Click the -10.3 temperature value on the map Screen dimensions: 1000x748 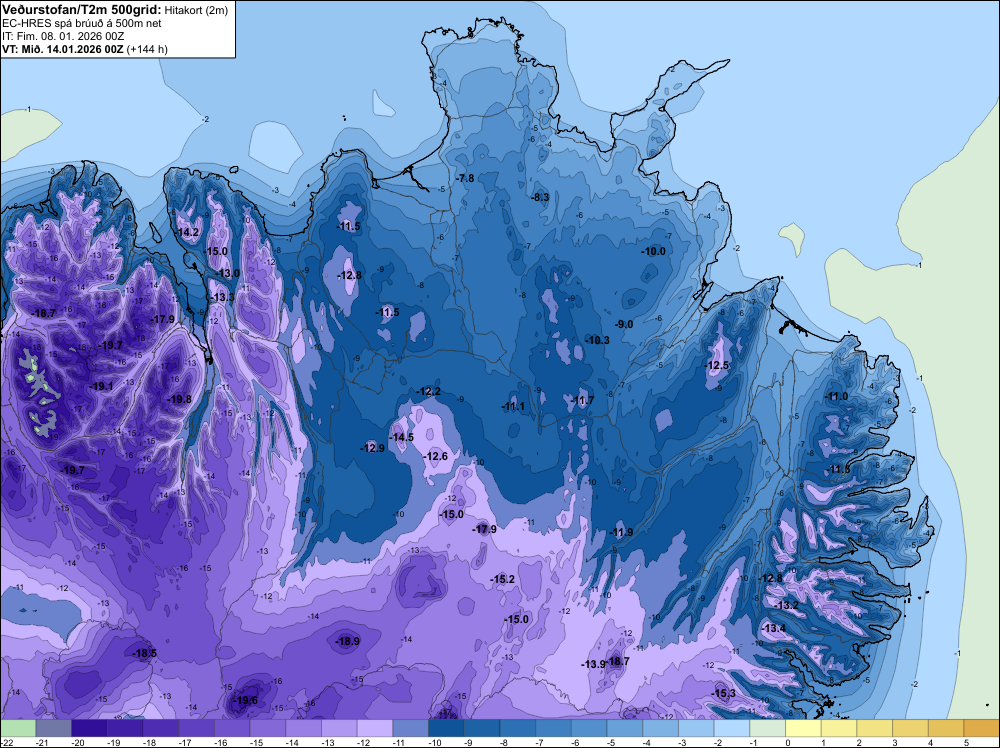597,341
